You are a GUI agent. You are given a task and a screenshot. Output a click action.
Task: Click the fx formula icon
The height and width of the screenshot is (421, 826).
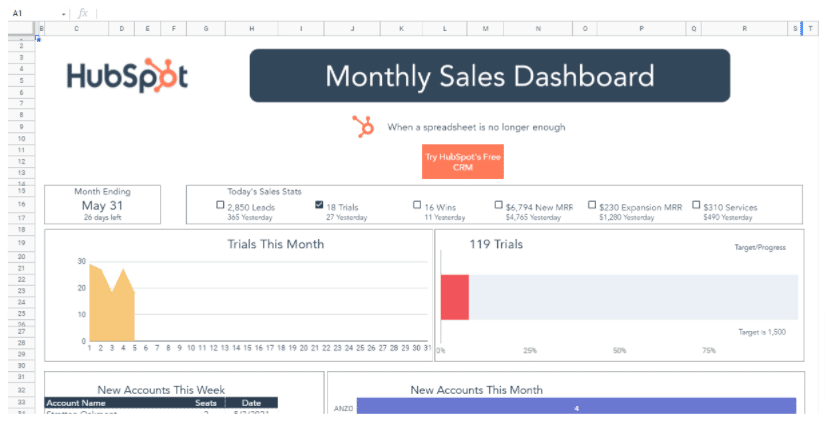[x=83, y=13]
